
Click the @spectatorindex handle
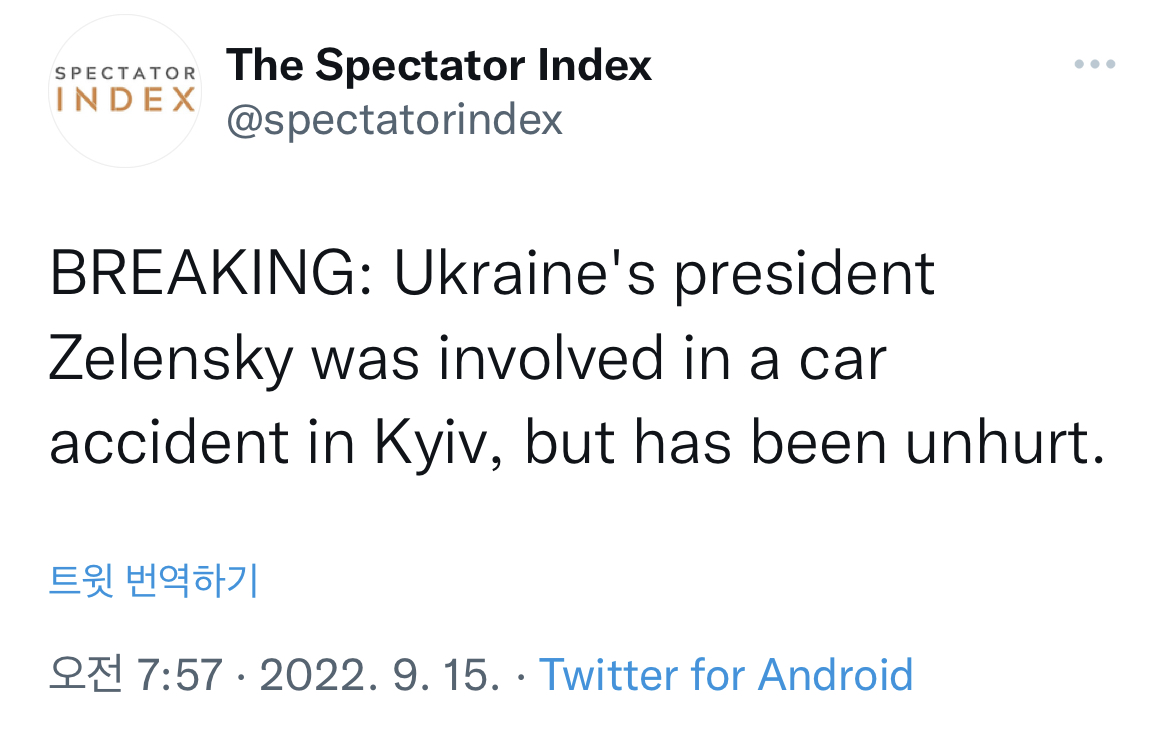(395, 120)
